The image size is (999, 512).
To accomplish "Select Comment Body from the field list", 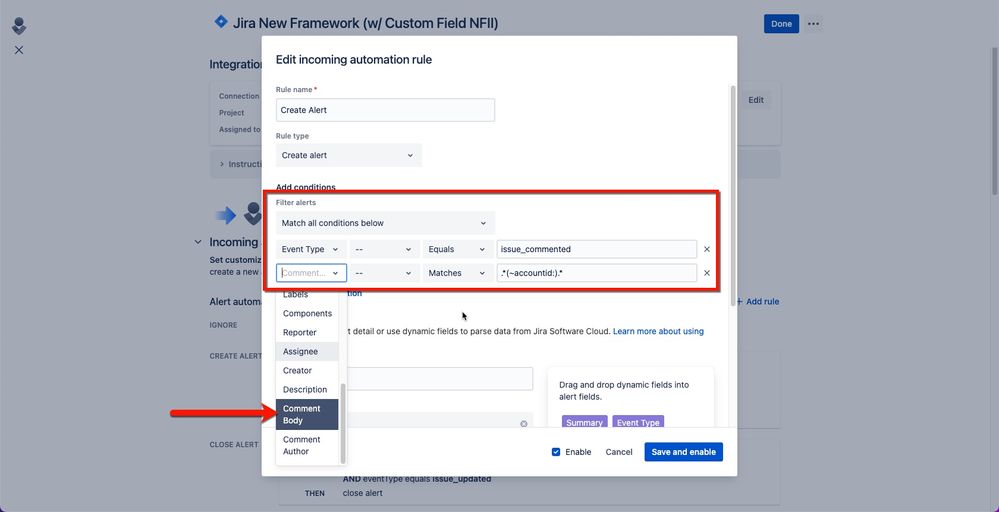I will pyautogui.click(x=307, y=415).
